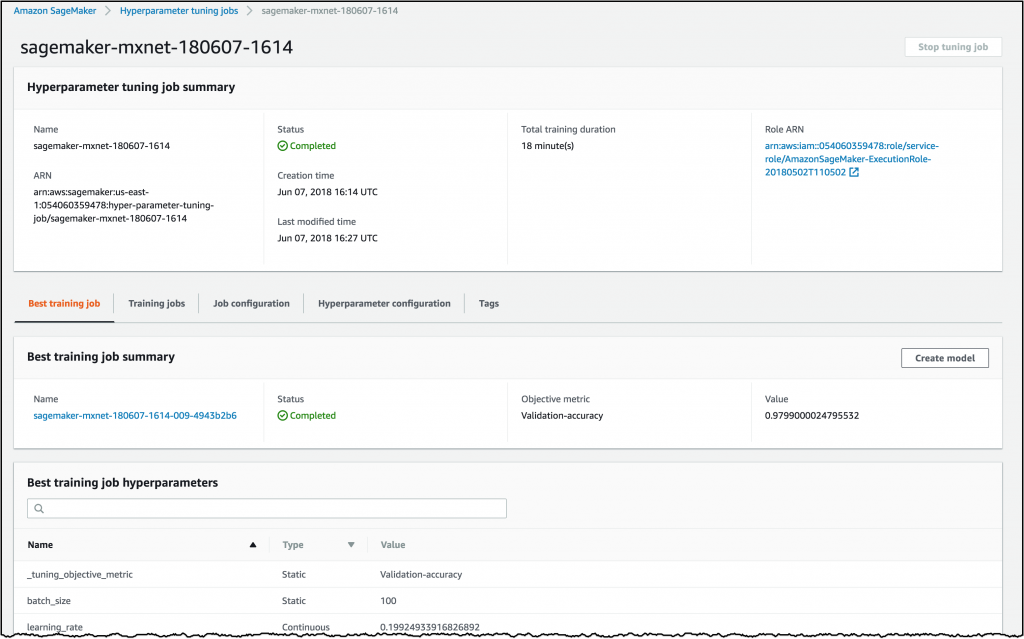
Task: Open best training job sagemaker-mxnet-180607-1614-009-4943b2b6
Action: (135, 416)
